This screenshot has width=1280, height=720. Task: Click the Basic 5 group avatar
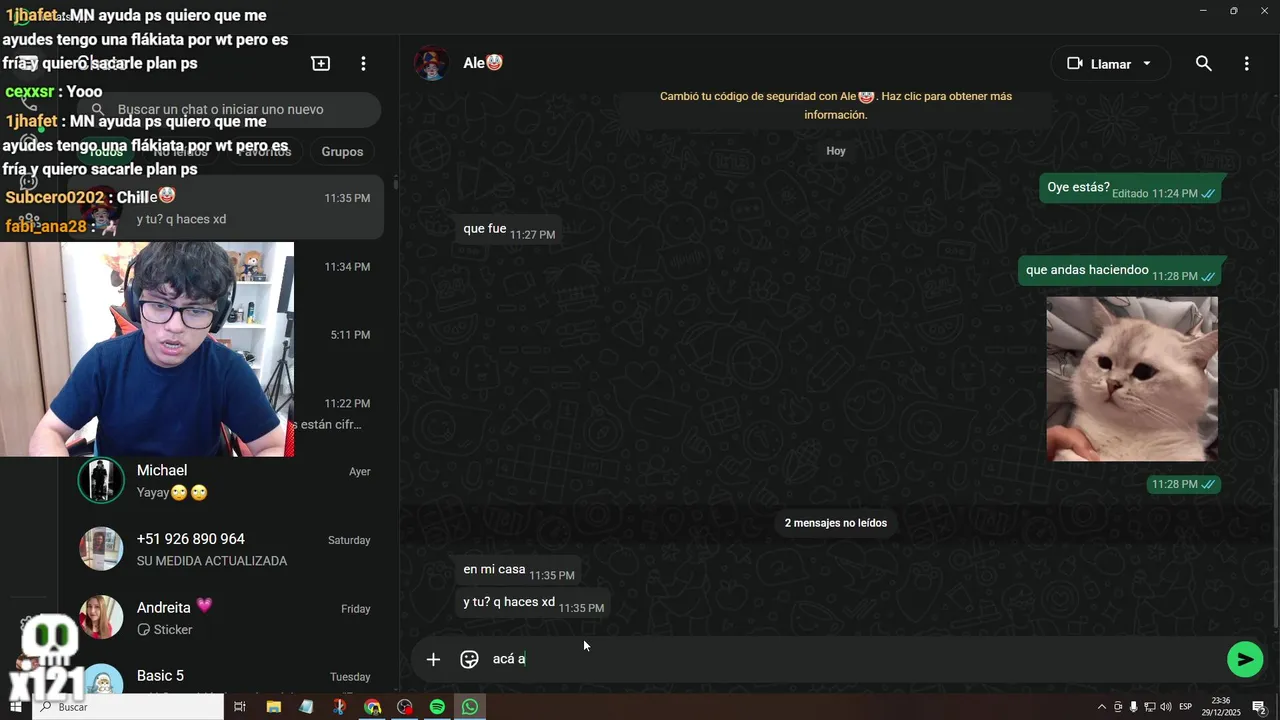(101, 680)
